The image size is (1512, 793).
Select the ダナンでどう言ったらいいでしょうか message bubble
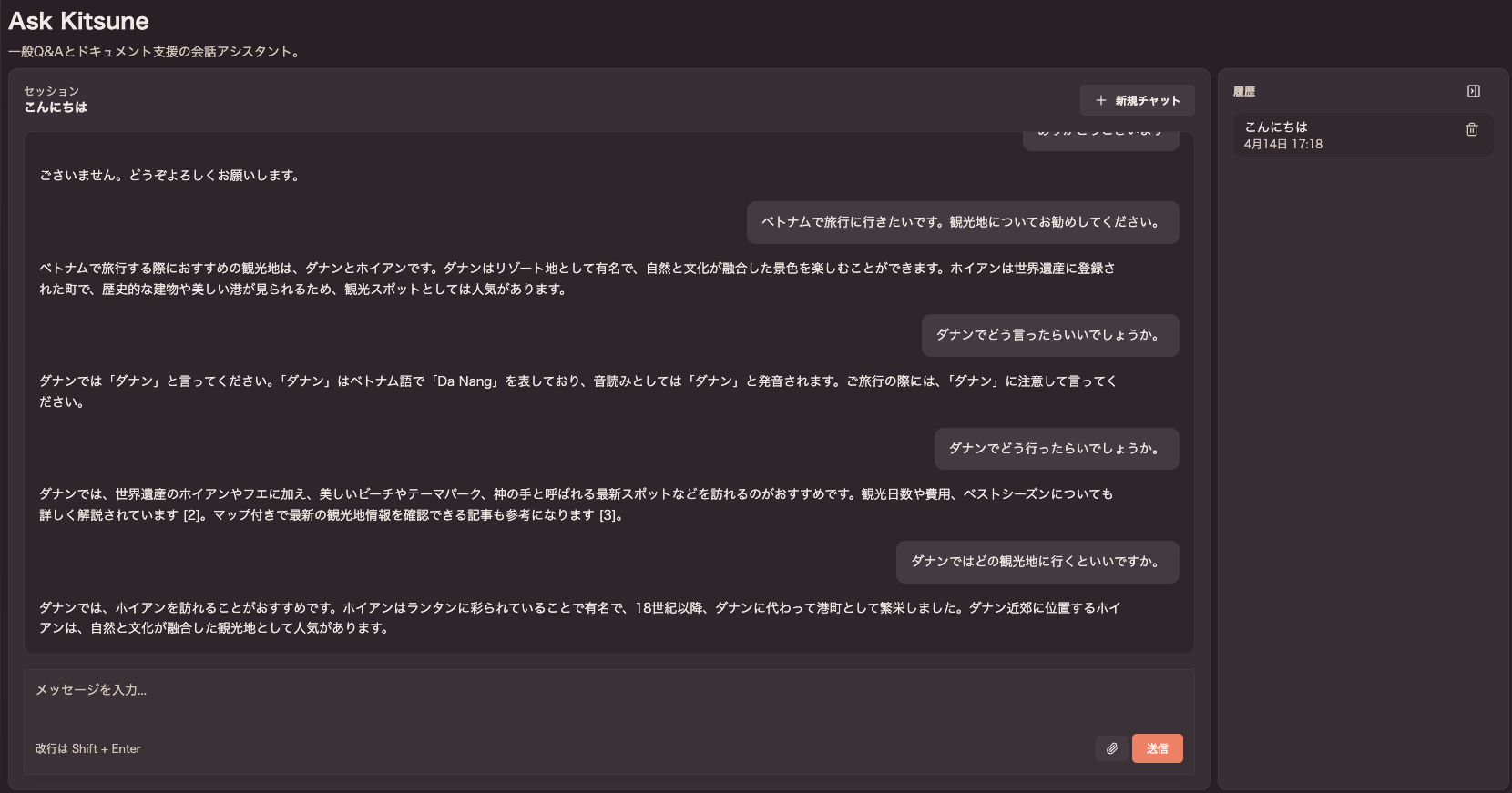point(1049,335)
